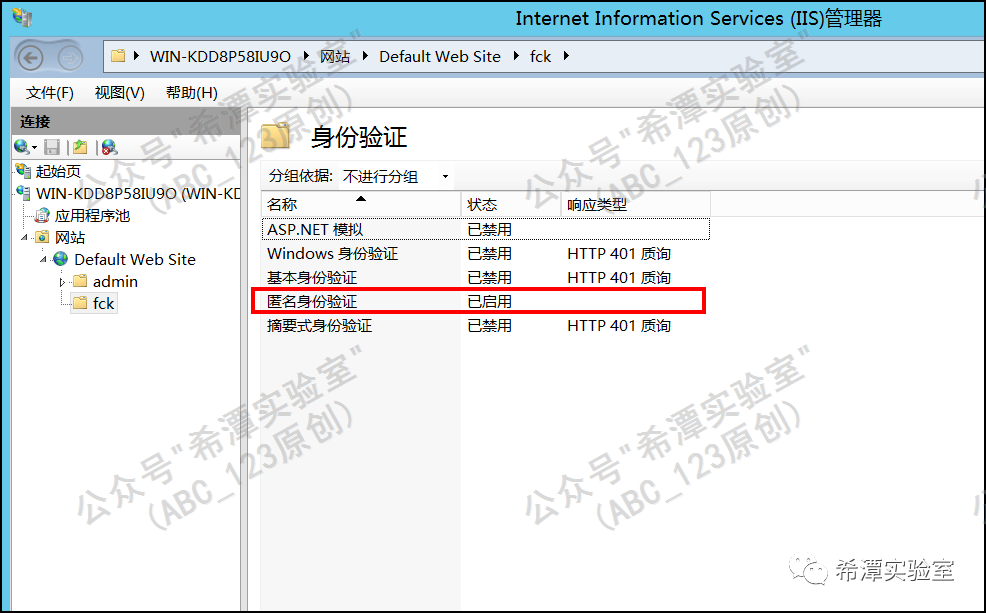Sort by the 状态 column header
Screen dimensions: 986x613
point(511,204)
